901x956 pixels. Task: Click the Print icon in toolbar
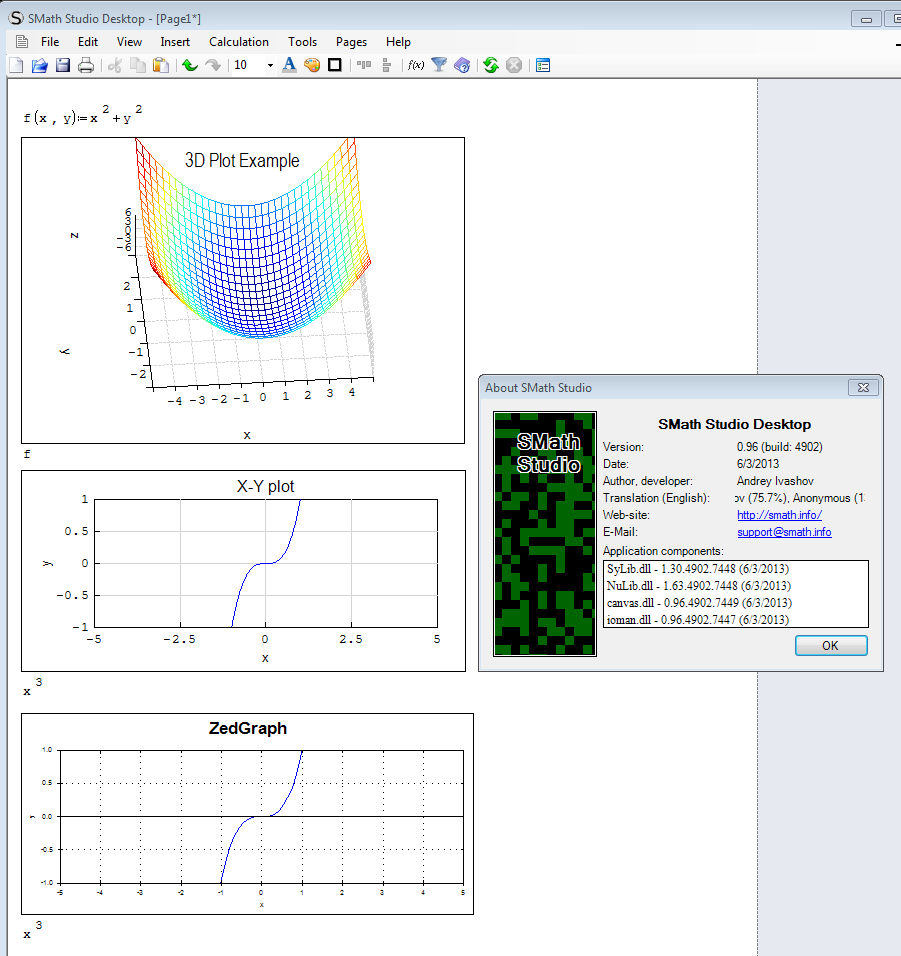click(x=86, y=66)
